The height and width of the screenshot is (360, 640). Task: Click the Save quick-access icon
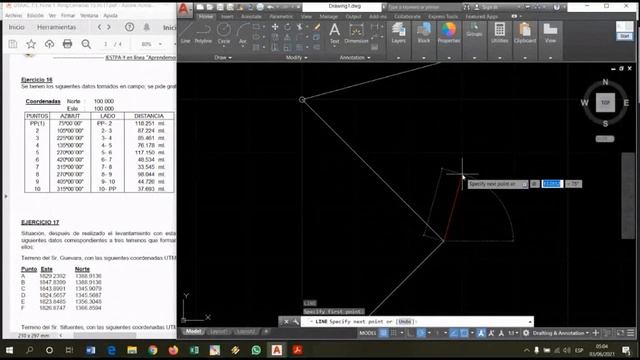pyautogui.click(x=220, y=7)
